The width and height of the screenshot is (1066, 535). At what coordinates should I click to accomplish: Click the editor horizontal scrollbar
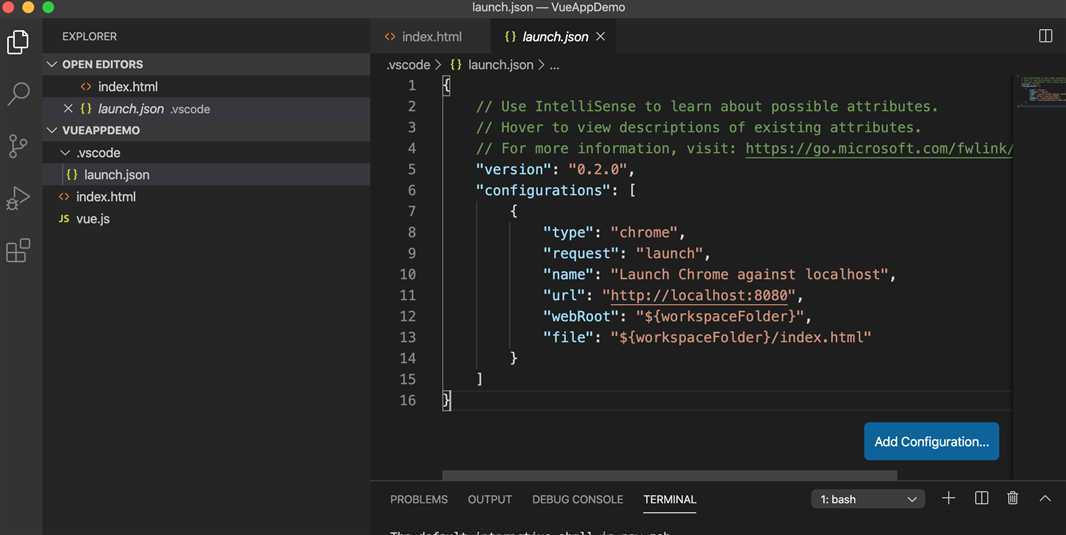click(670, 475)
